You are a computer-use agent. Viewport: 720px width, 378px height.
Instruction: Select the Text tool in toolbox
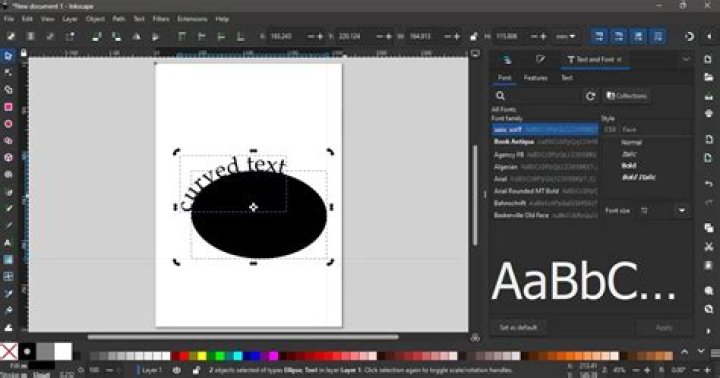[x=8, y=243]
